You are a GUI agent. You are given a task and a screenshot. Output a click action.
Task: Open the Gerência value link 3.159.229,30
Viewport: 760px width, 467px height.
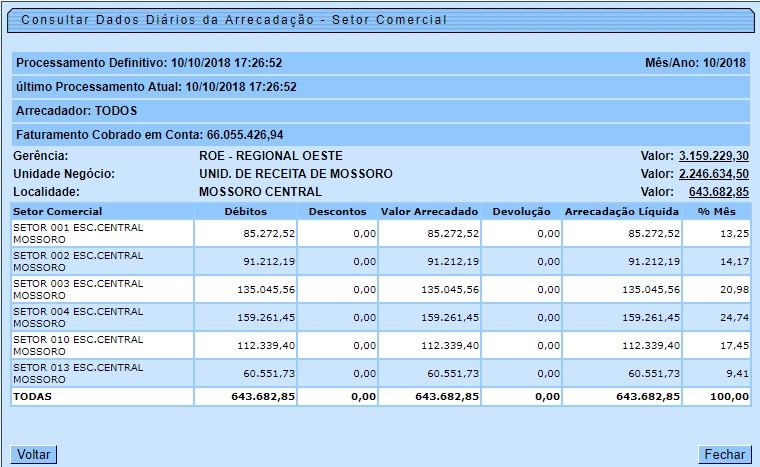pos(713,156)
